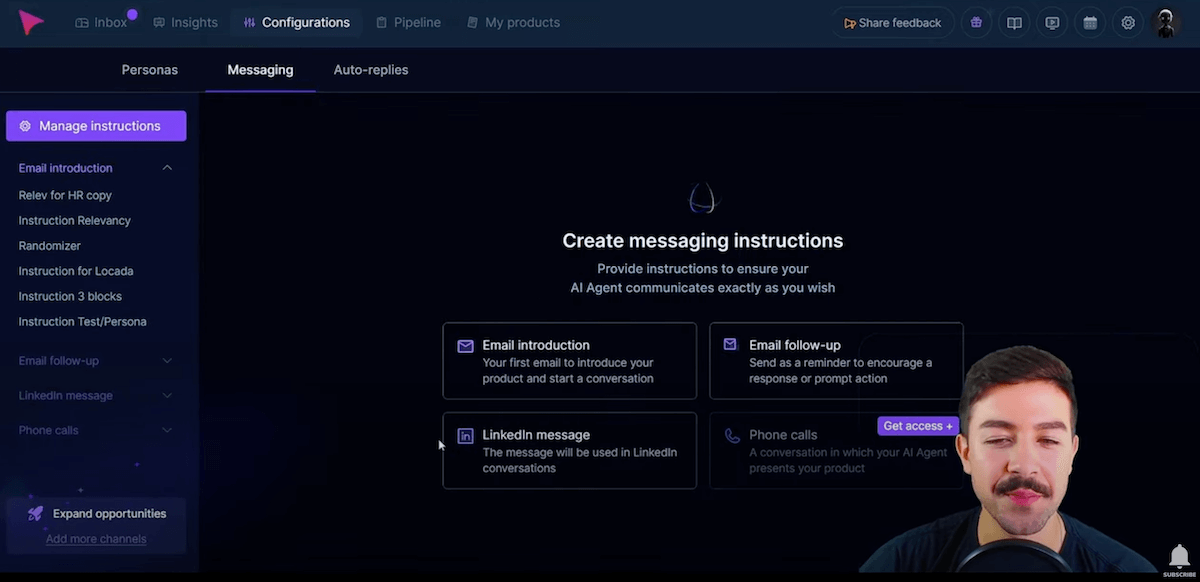The image size is (1200, 582).
Task: Click the gift icon in top bar
Action: [x=976, y=23]
